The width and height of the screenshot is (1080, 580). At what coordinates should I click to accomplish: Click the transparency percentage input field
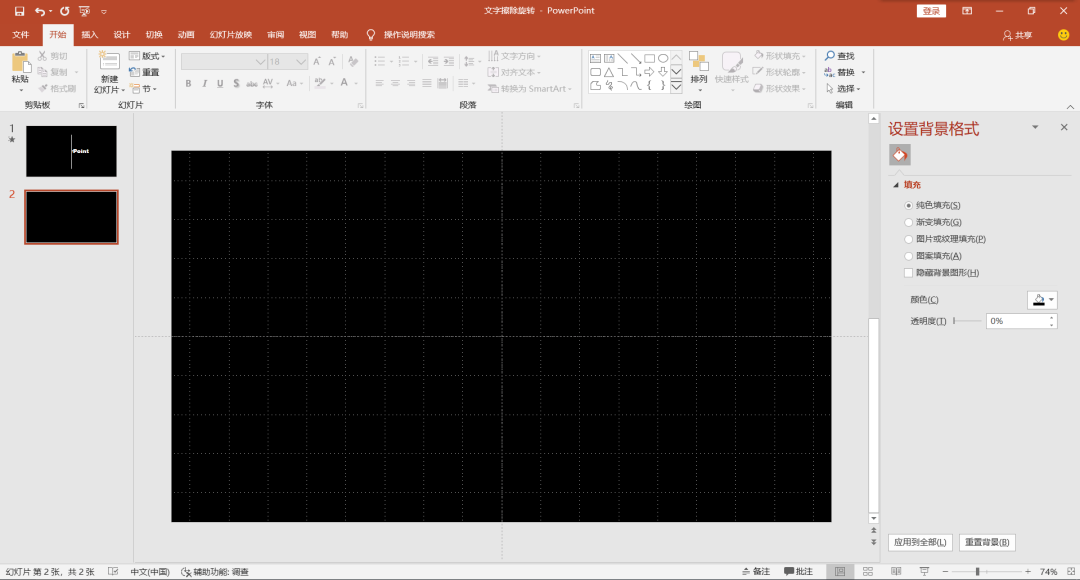tap(1021, 321)
